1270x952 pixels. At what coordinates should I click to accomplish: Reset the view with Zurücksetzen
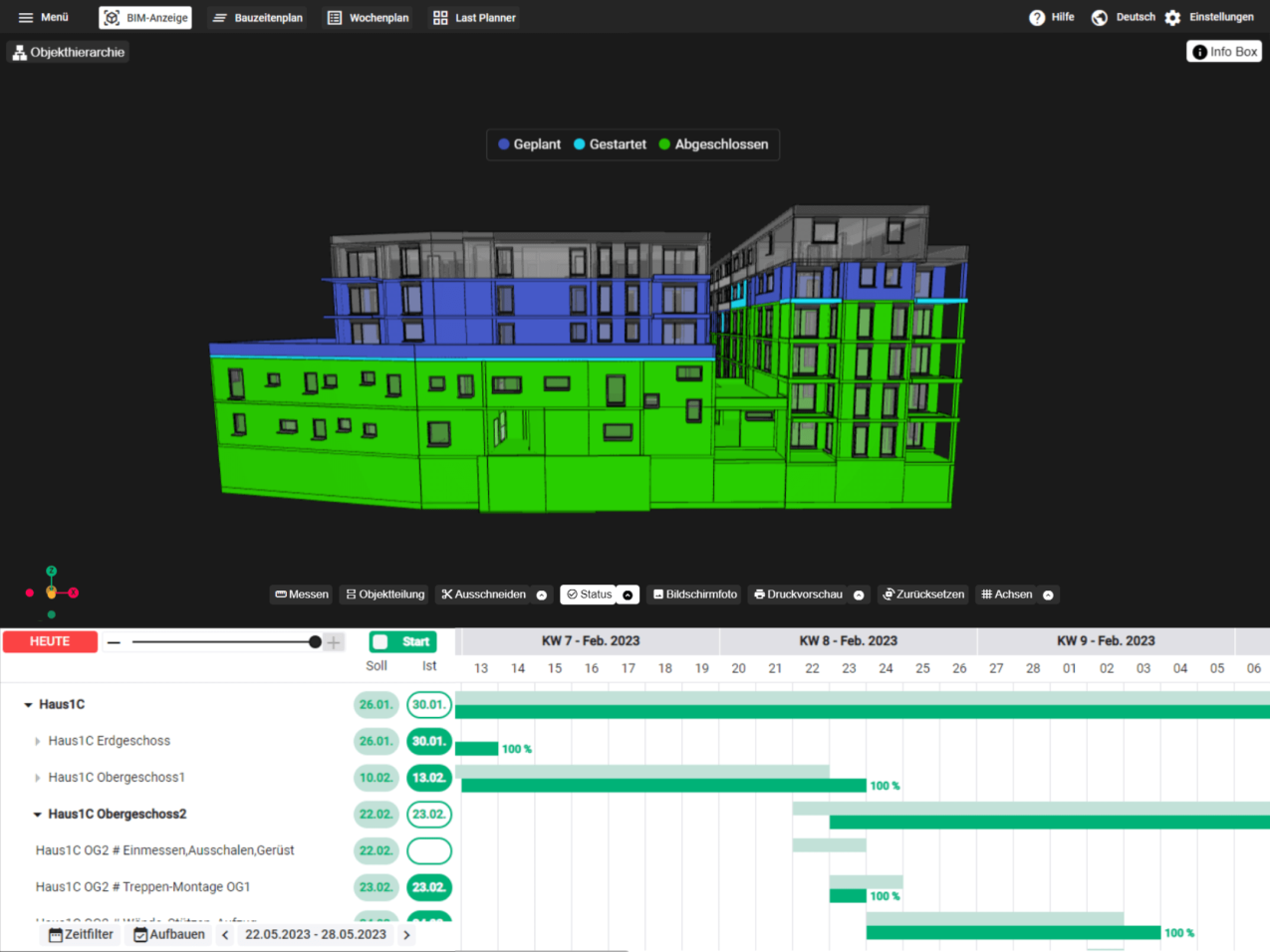coord(923,595)
